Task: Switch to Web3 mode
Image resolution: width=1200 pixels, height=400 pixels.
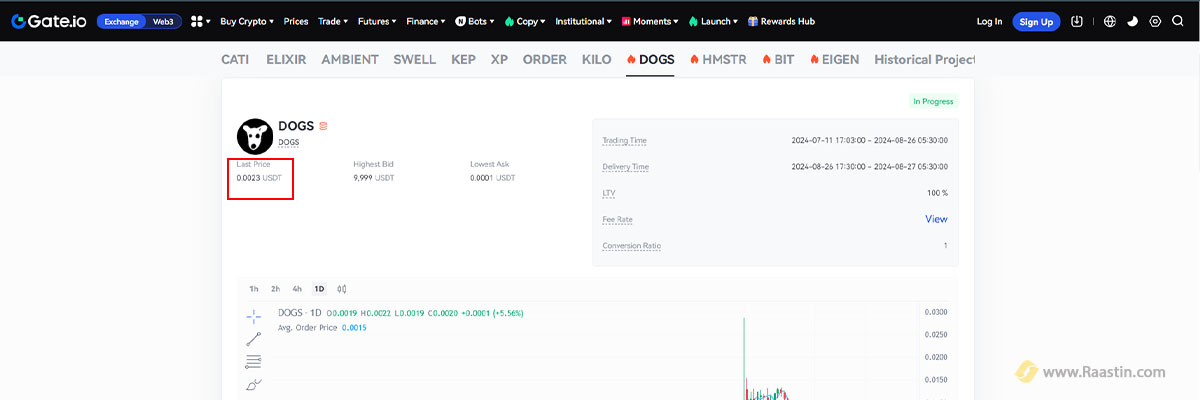Action: pos(163,21)
